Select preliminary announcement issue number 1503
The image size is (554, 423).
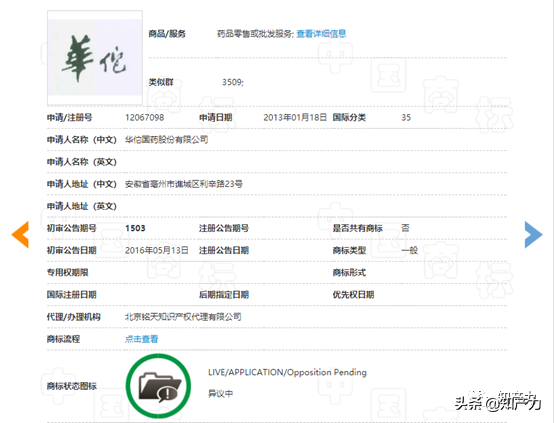(135, 228)
